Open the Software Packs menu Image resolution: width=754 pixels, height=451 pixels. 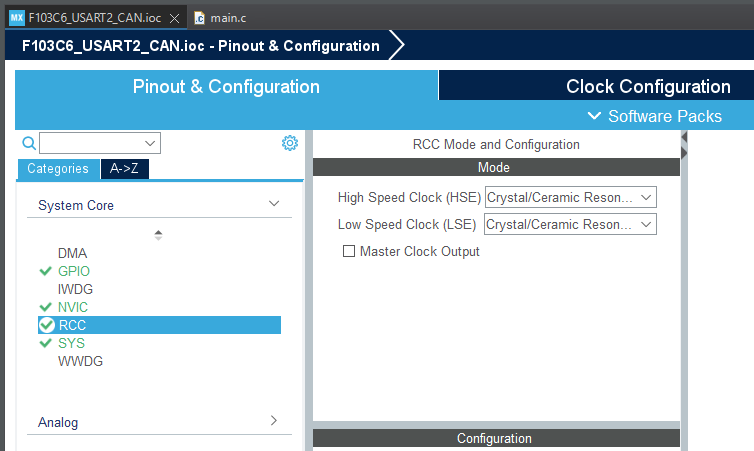(655, 116)
